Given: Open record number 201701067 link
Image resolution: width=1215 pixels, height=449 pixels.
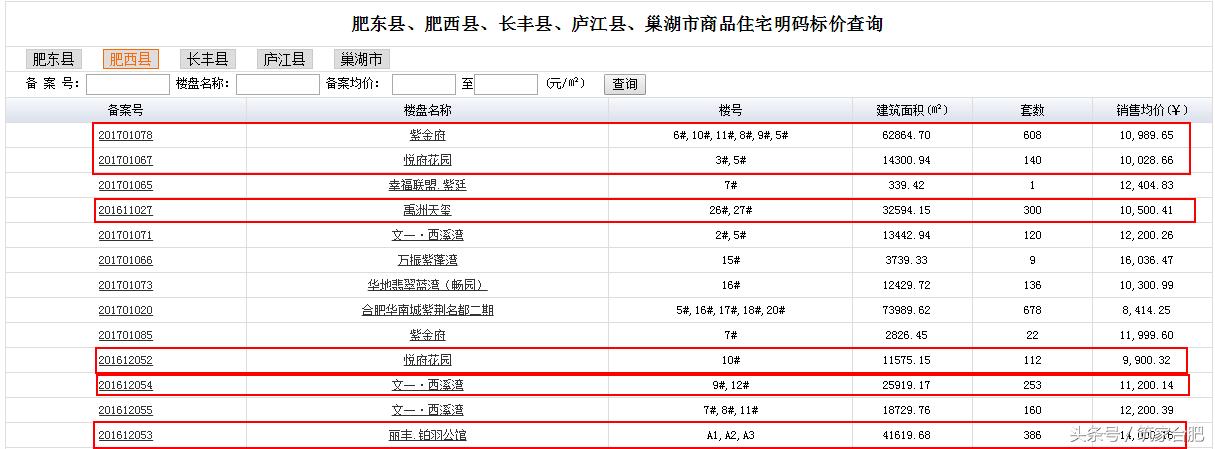Looking at the screenshot, I should pyautogui.click(x=125, y=160).
